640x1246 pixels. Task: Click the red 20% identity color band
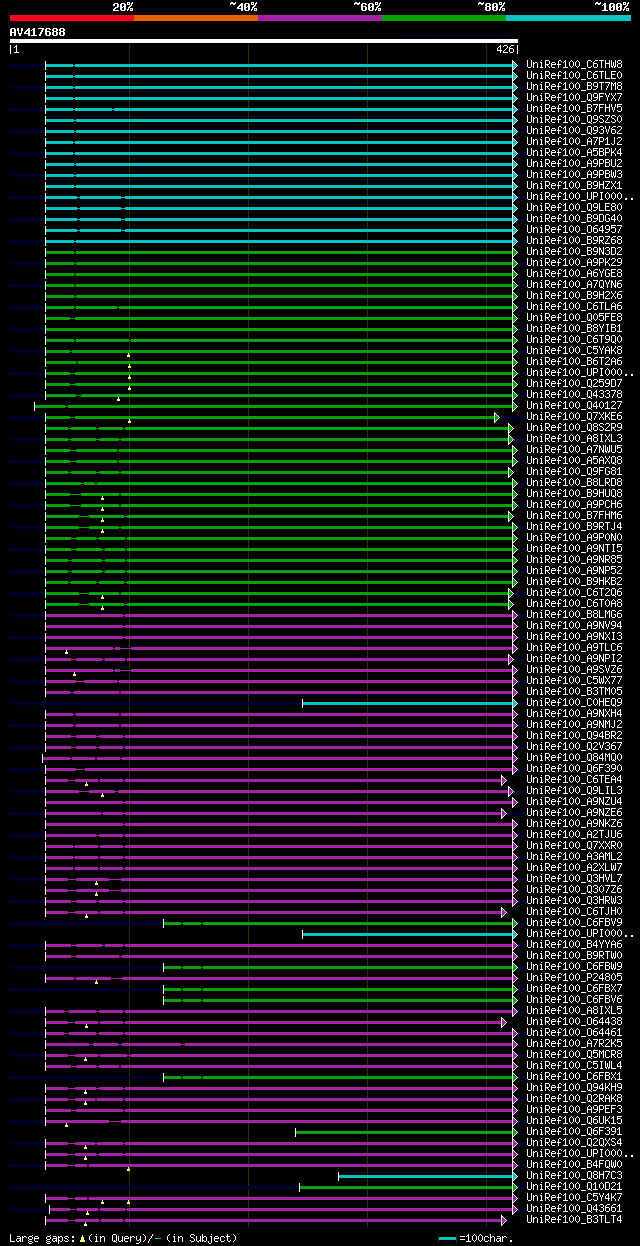71,18
